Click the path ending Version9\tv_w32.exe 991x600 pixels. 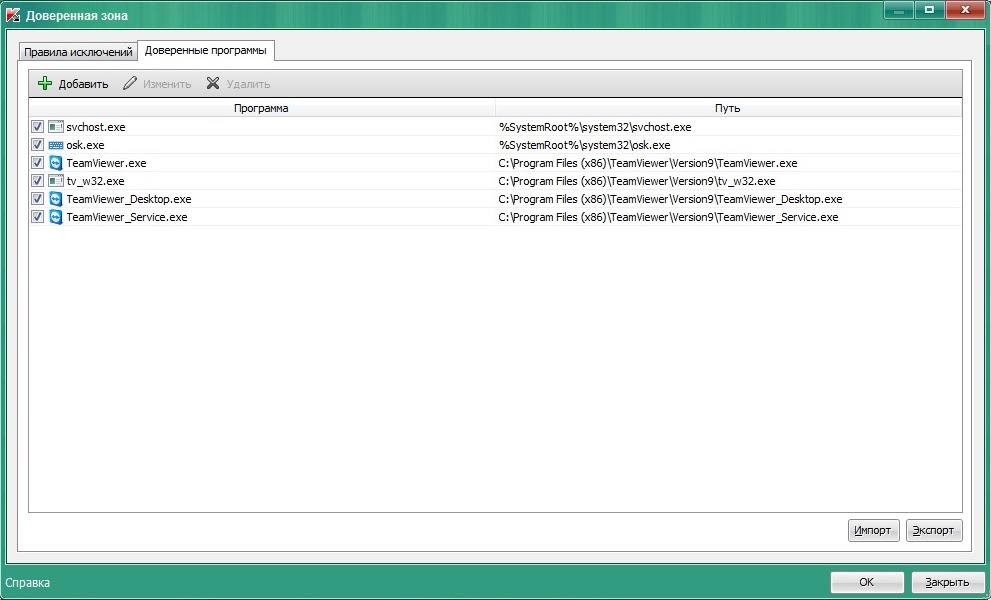[x=637, y=181]
